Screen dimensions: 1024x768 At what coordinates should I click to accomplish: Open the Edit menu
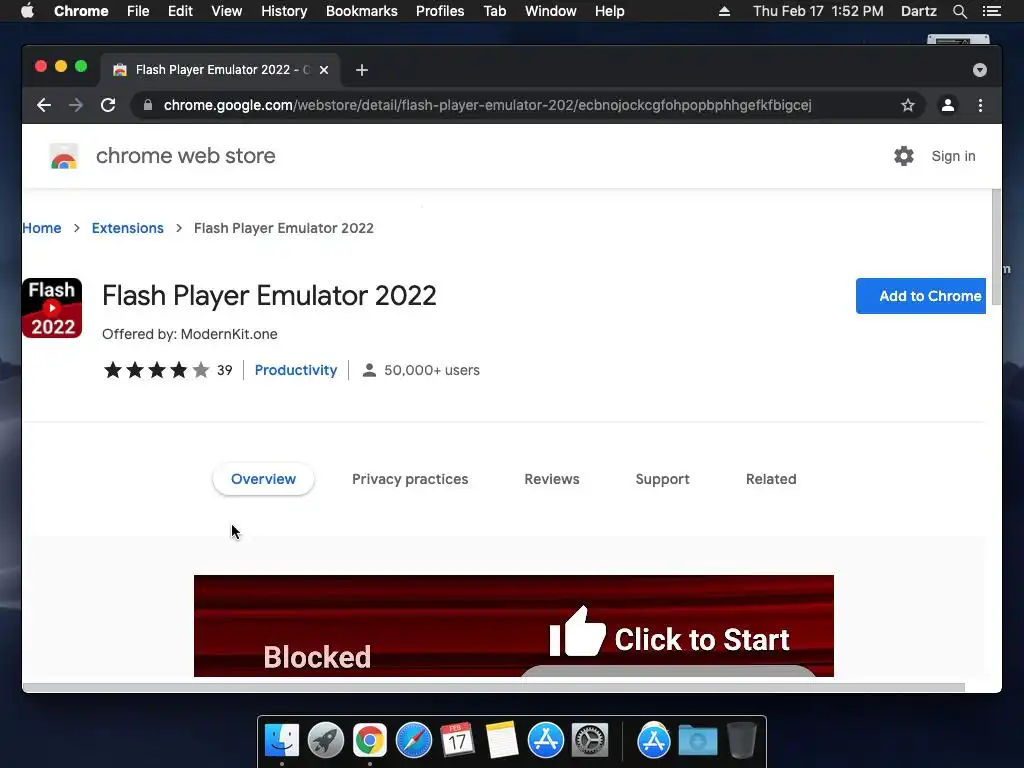[x=180, y=11]
